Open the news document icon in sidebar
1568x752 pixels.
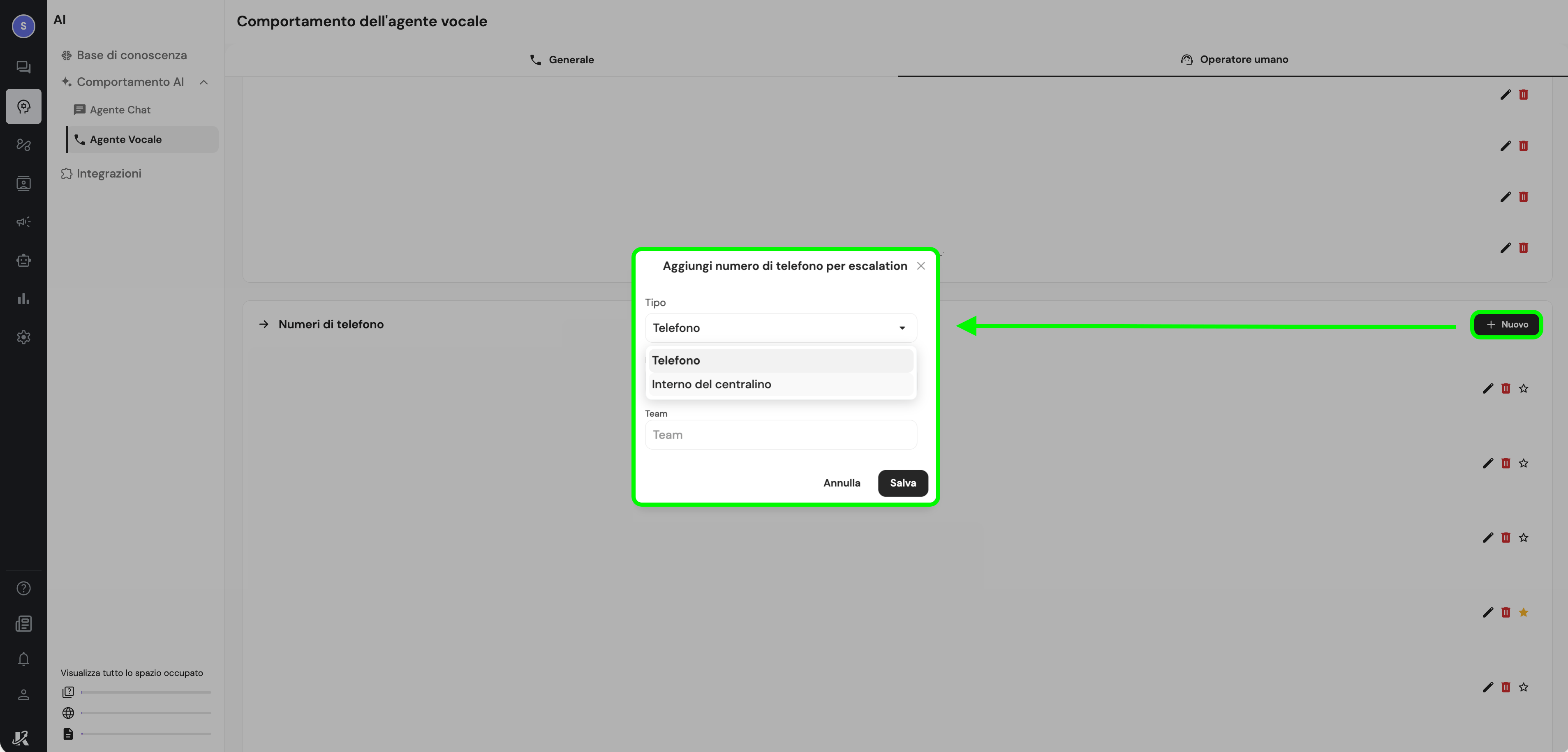pos(23,624)
